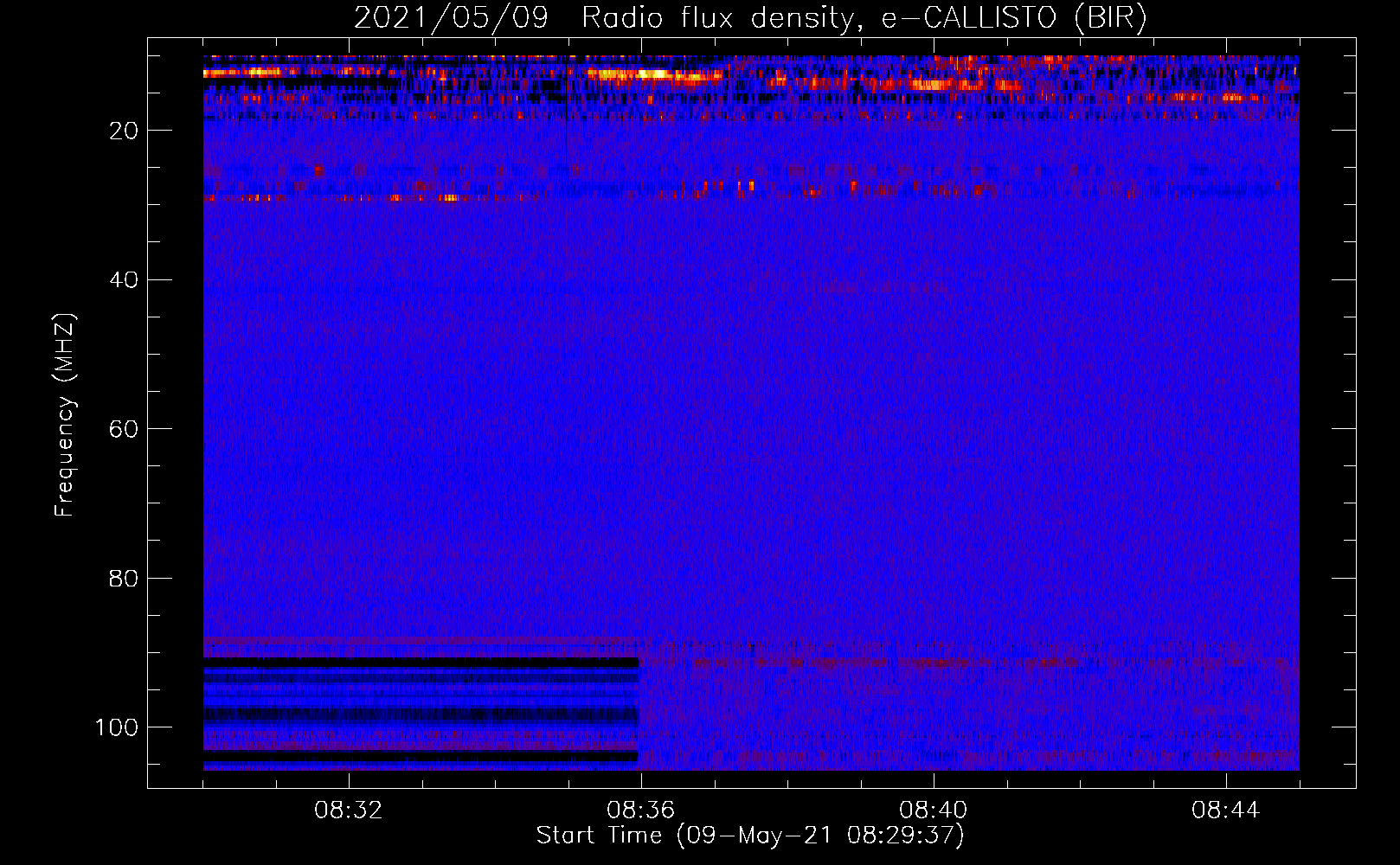Click the plot title '2021/05/09 Radio flux density, e-CALLISTO (BIR)'
Viewport: 1400px width, 865px height.
(x=750, y=18)
